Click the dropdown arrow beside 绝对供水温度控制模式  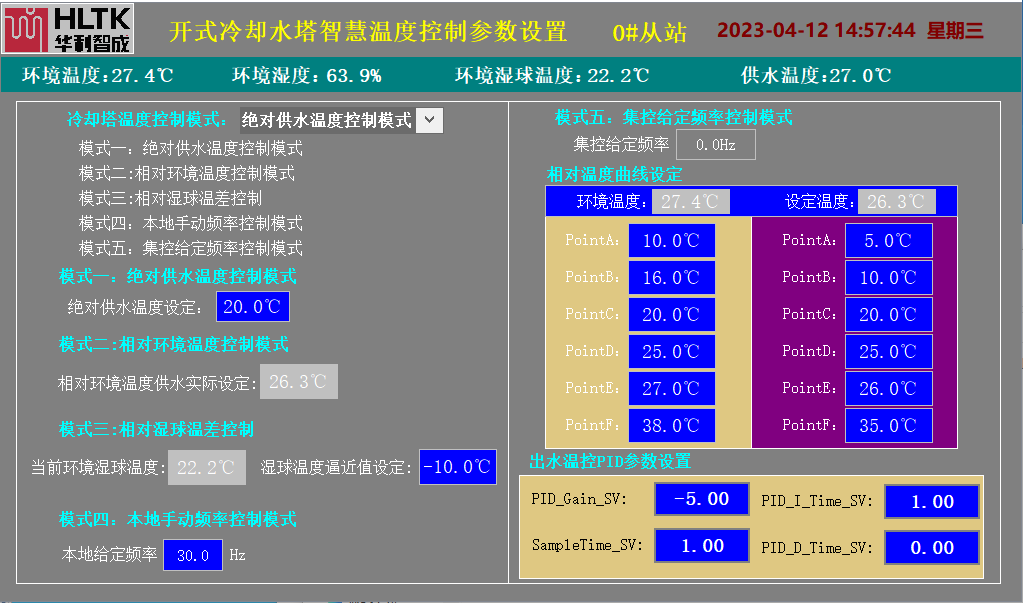tap(429, 120)
